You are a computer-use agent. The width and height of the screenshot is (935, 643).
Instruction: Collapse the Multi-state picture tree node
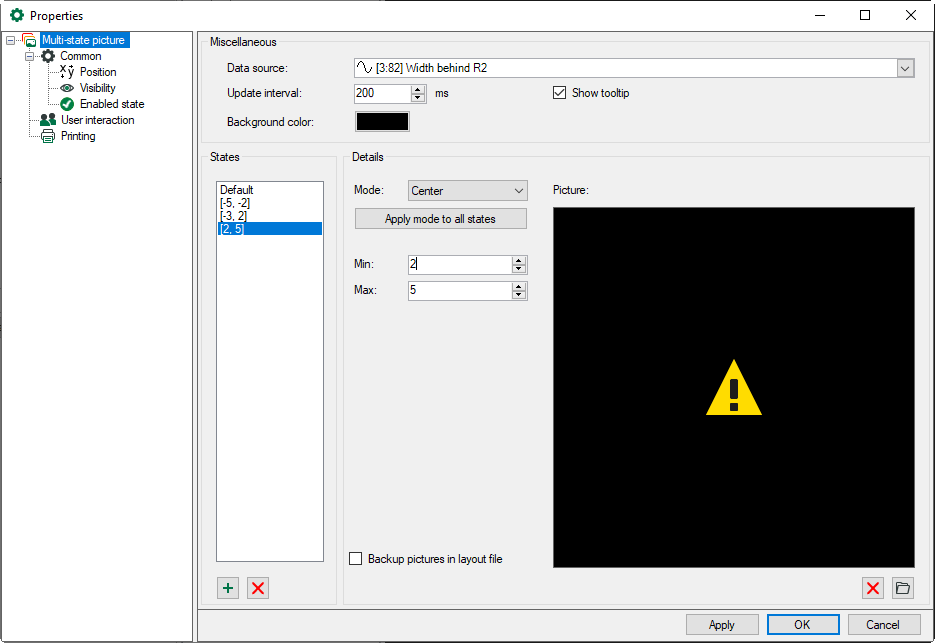pos(10,41)
